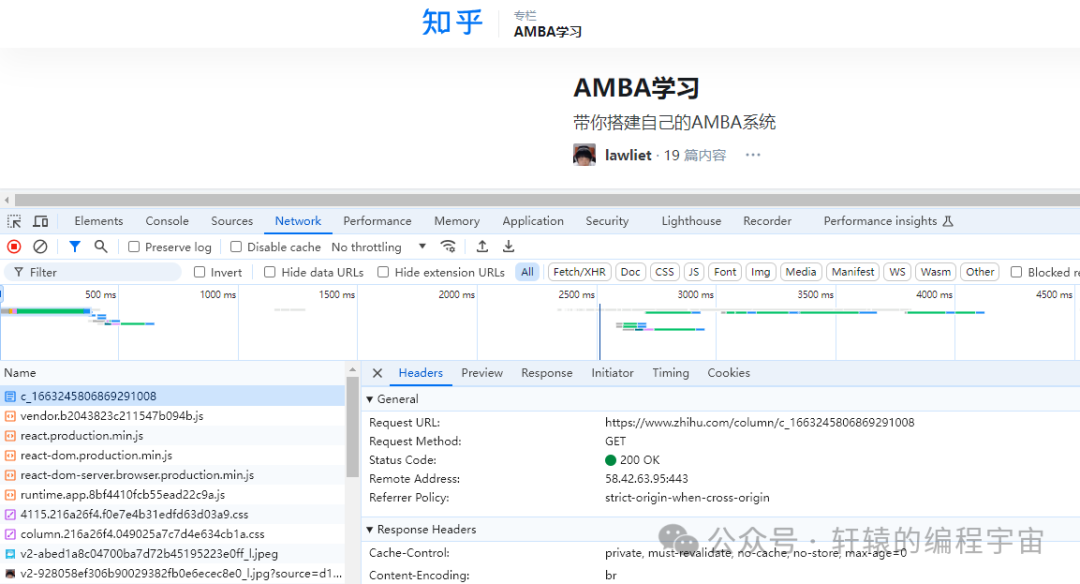Filter by Img requests
This screenshot has width=1080, height=584.
click(760, 272)
